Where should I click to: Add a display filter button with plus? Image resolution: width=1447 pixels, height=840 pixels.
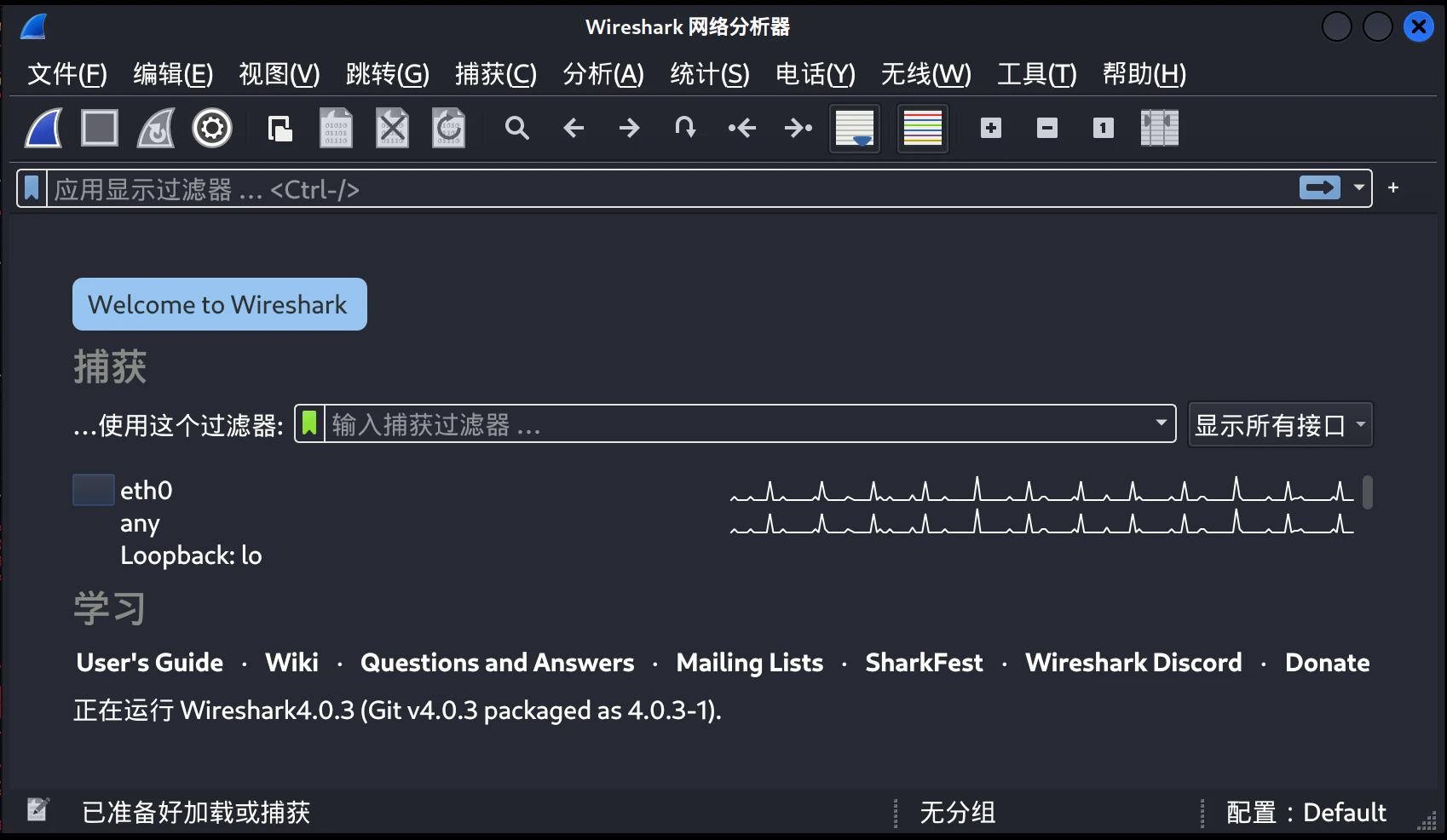click(1393, 187)
